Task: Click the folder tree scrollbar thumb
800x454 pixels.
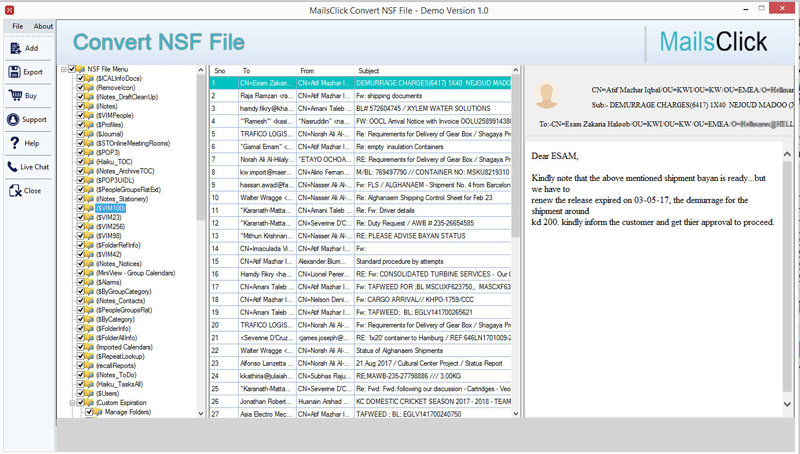Action: coord(201,148)
